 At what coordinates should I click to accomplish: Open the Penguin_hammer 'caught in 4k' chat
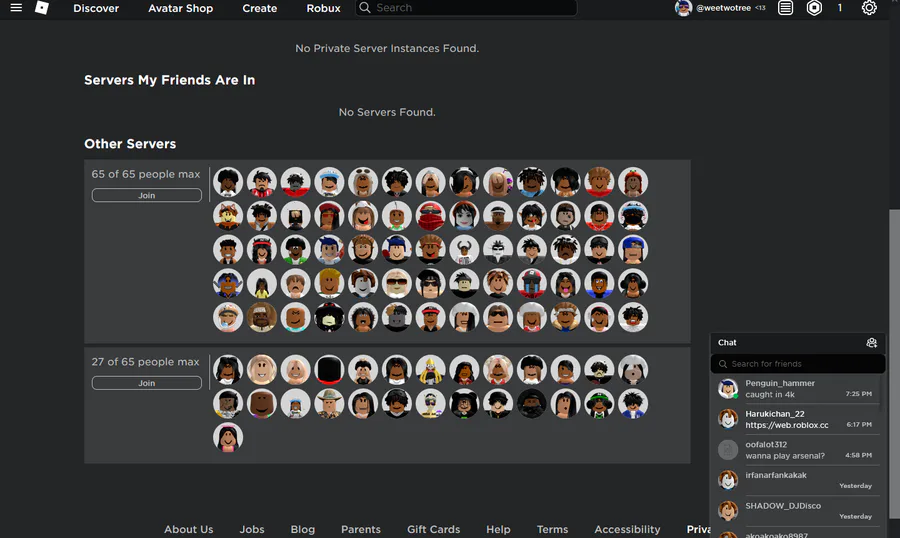(798, 389)
